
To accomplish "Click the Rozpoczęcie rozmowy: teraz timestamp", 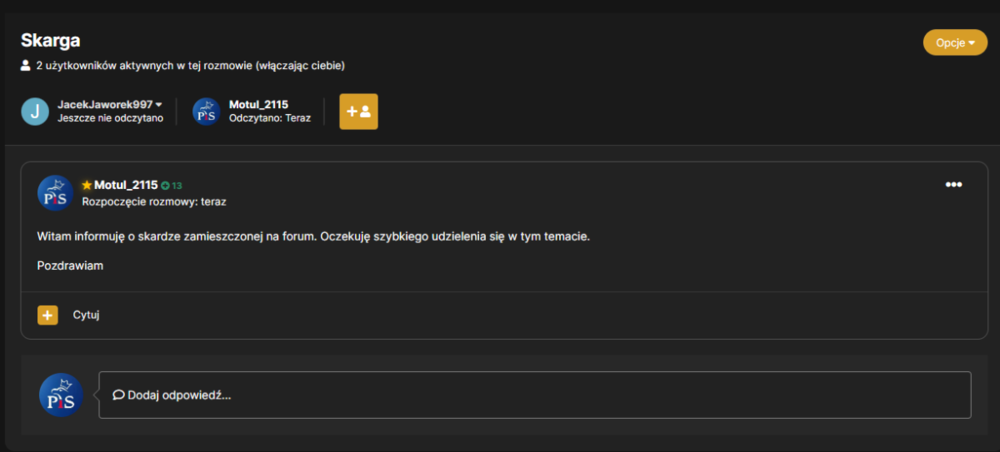I will 154,202.
